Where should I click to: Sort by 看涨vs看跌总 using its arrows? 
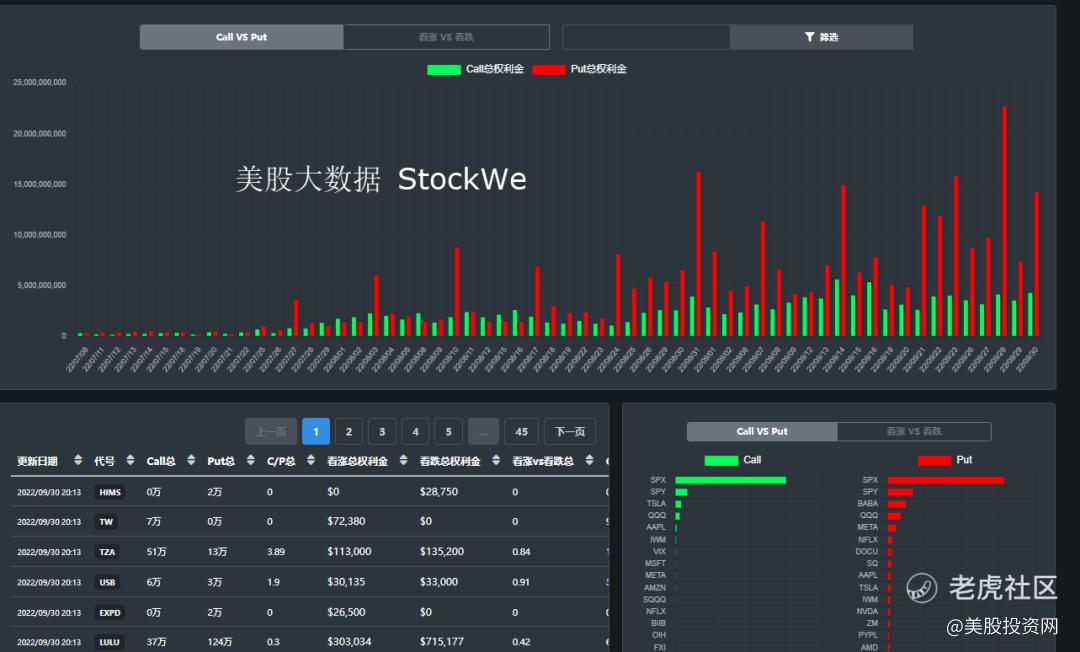[590, 460]
